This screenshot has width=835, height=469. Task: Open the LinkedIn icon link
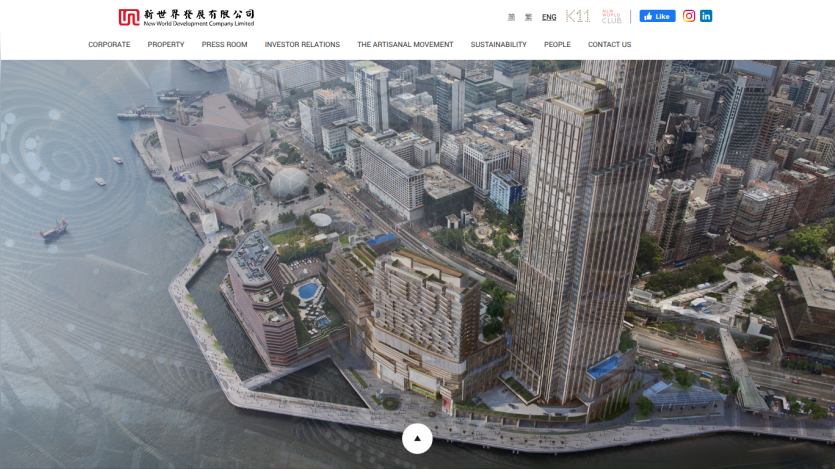pos(706,16)
